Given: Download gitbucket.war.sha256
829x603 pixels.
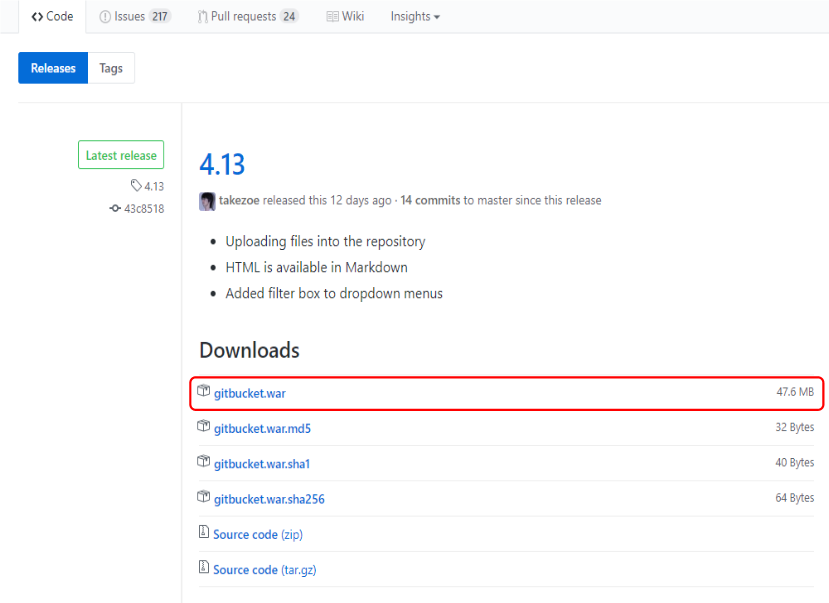Looking at the screenshot, I should tap(269, 499).
